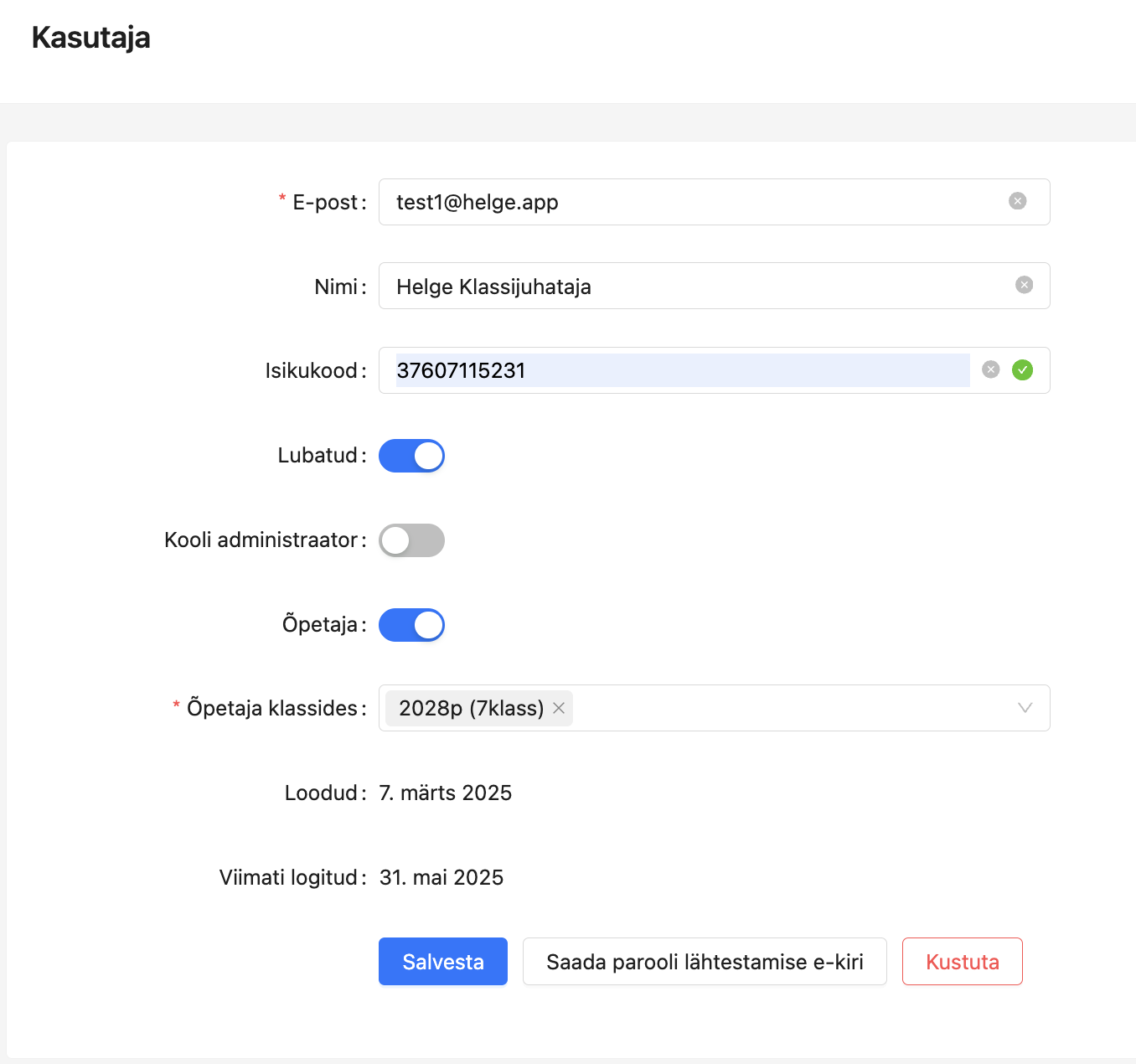Turn off the Õpetaja switch
Image resolution: width=1136 pixels, height=1064 pixels.
pyautogui.click(x=411, y=625)
